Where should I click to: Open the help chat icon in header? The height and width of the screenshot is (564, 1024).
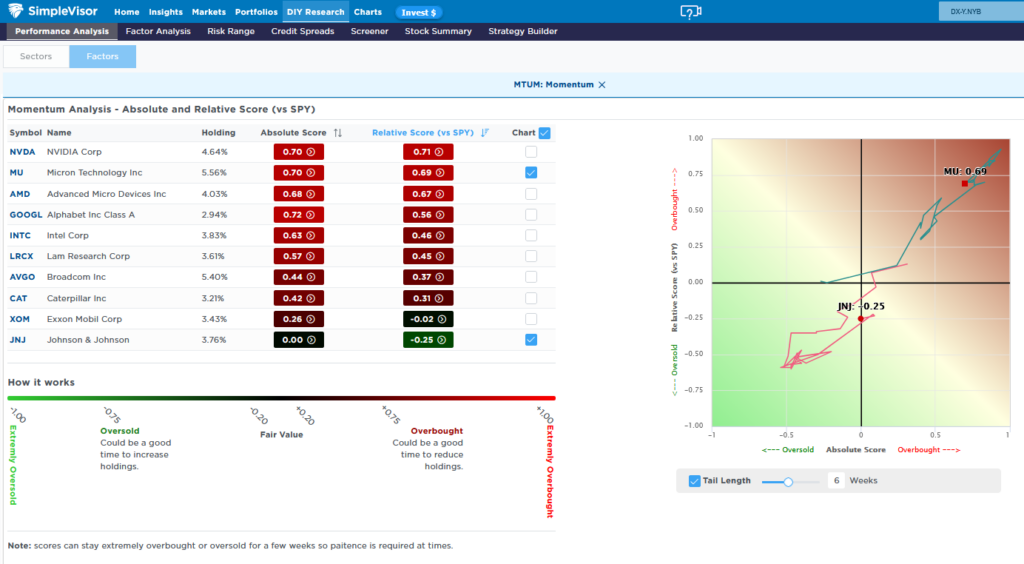tap(690, 12)
